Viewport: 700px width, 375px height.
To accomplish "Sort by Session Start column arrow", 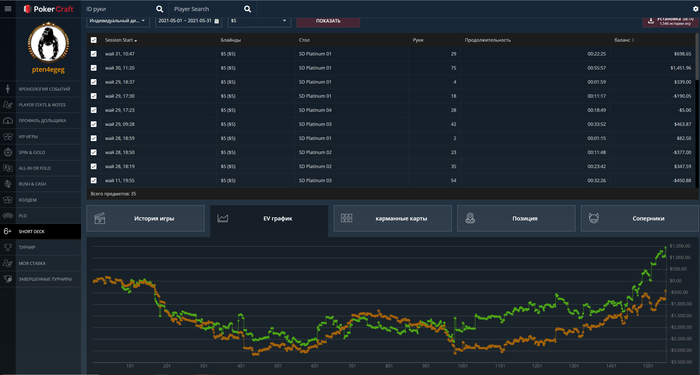I will [136, 41].
